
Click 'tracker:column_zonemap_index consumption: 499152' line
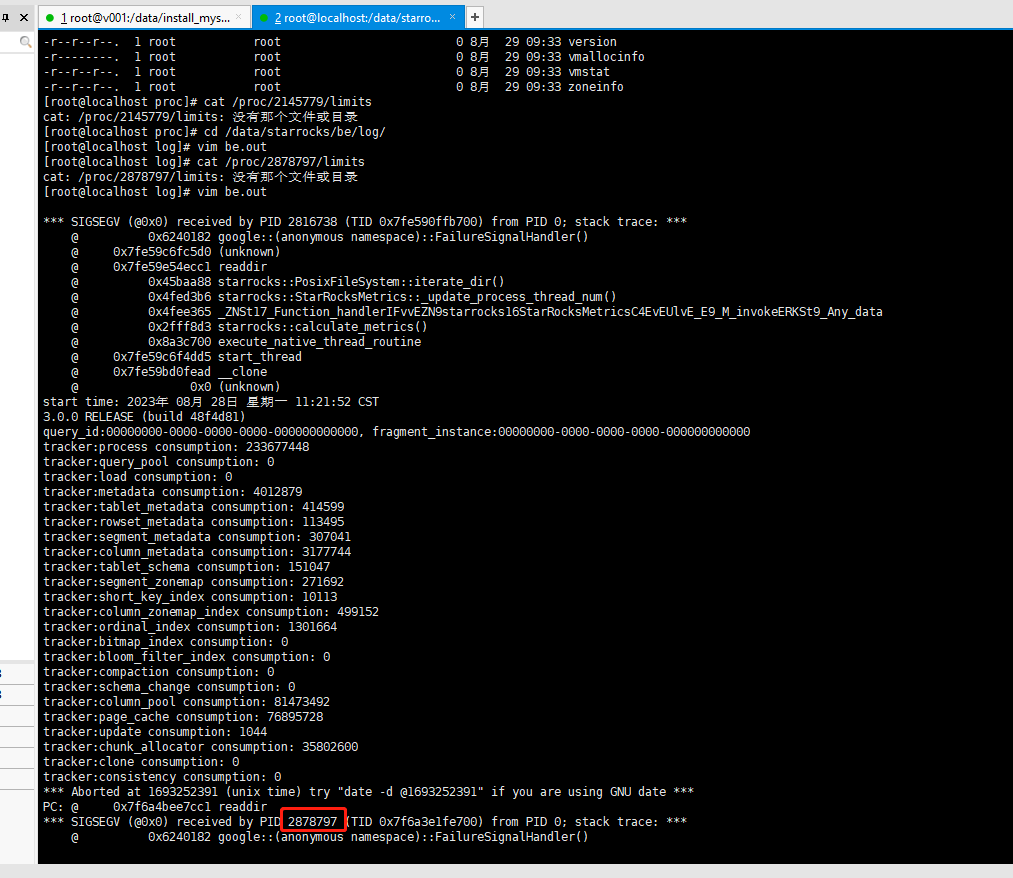(211, 612)
